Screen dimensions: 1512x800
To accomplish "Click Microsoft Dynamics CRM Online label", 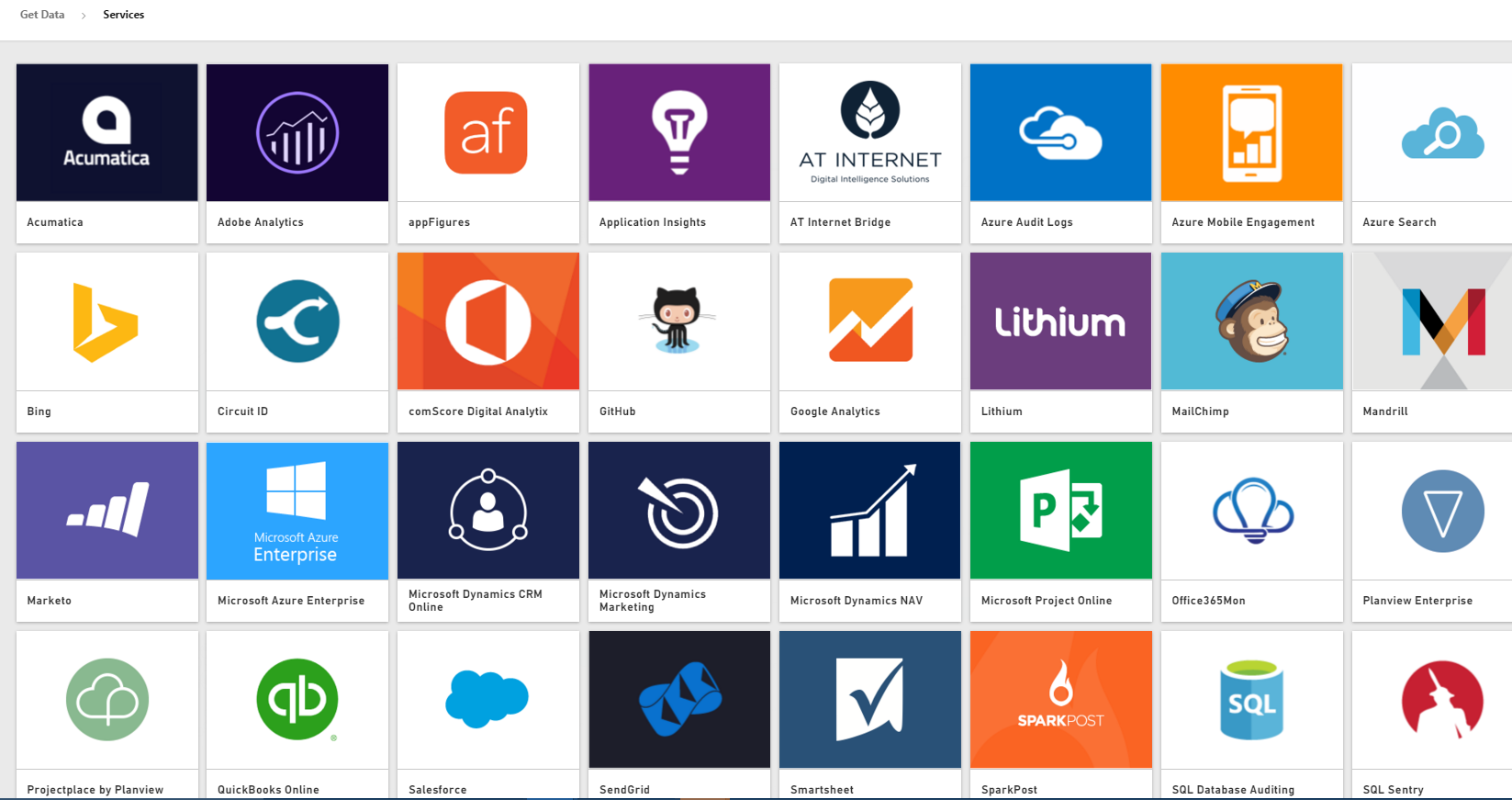I will [476, 601].
